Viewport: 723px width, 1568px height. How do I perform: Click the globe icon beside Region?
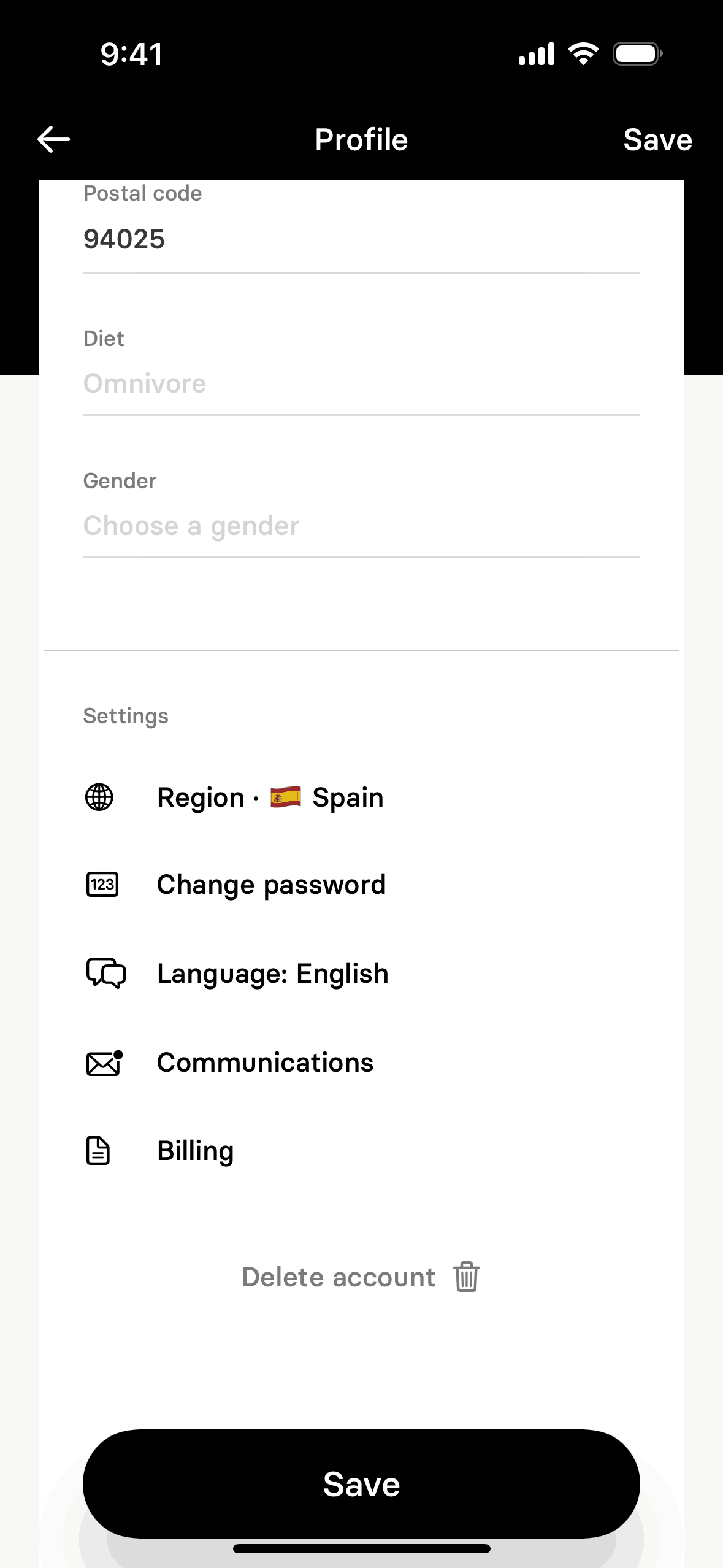pos(99,797)
